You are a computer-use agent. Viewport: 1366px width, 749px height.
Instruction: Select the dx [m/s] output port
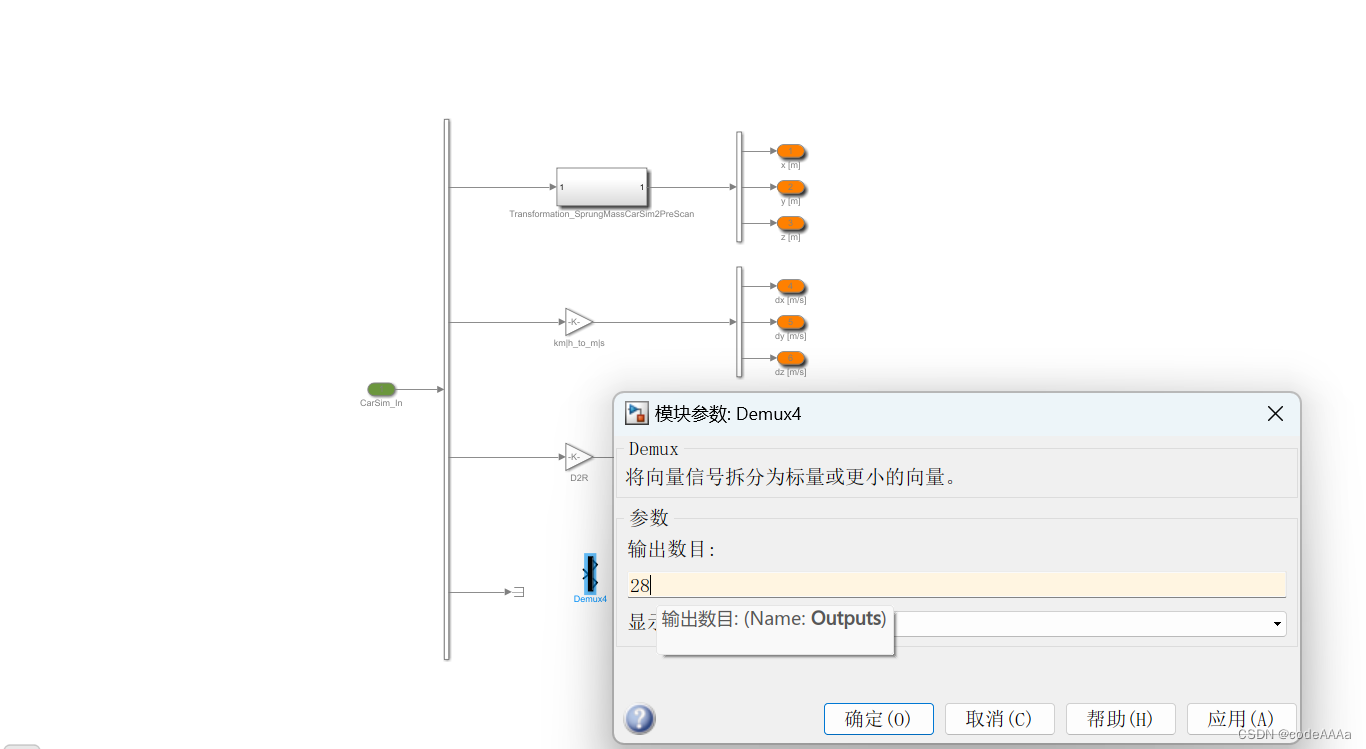coord(791,286)
